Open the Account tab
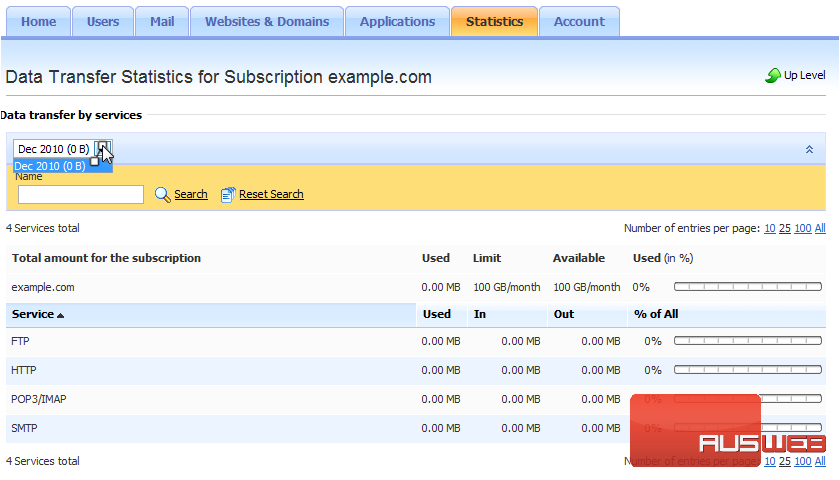Image resolution: width=840 pixels, height=480 pixels. (579, 21)
